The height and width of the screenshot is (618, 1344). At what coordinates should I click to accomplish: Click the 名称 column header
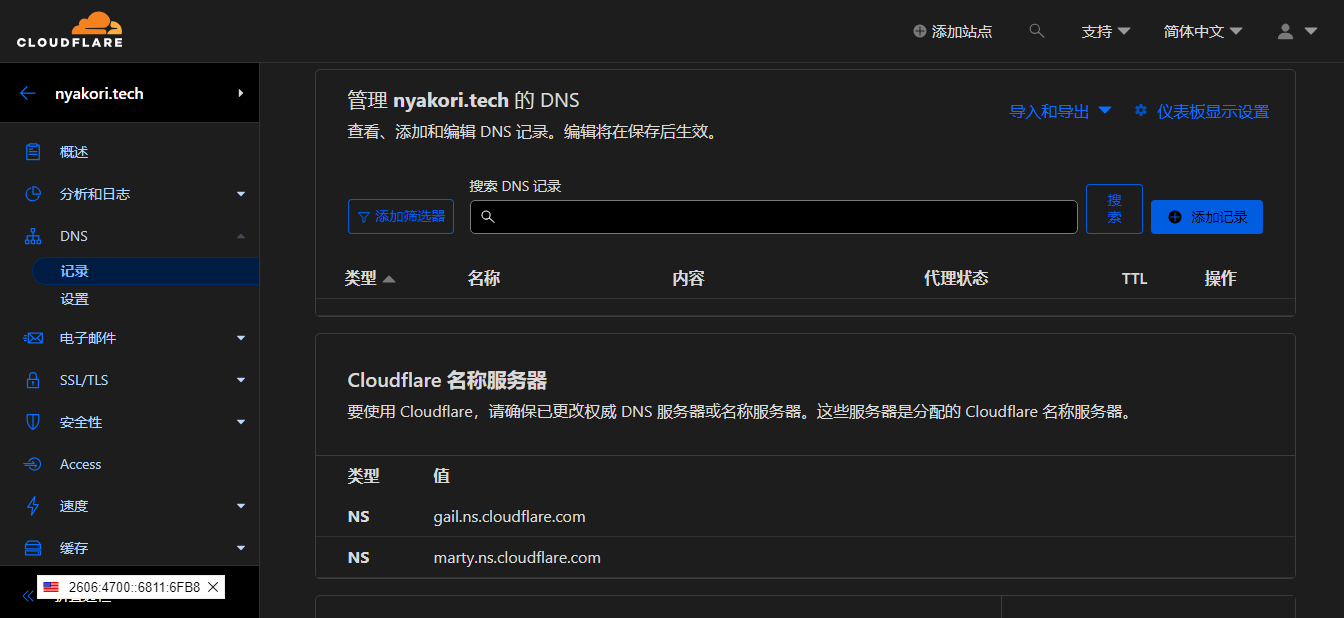coord(484,278)
